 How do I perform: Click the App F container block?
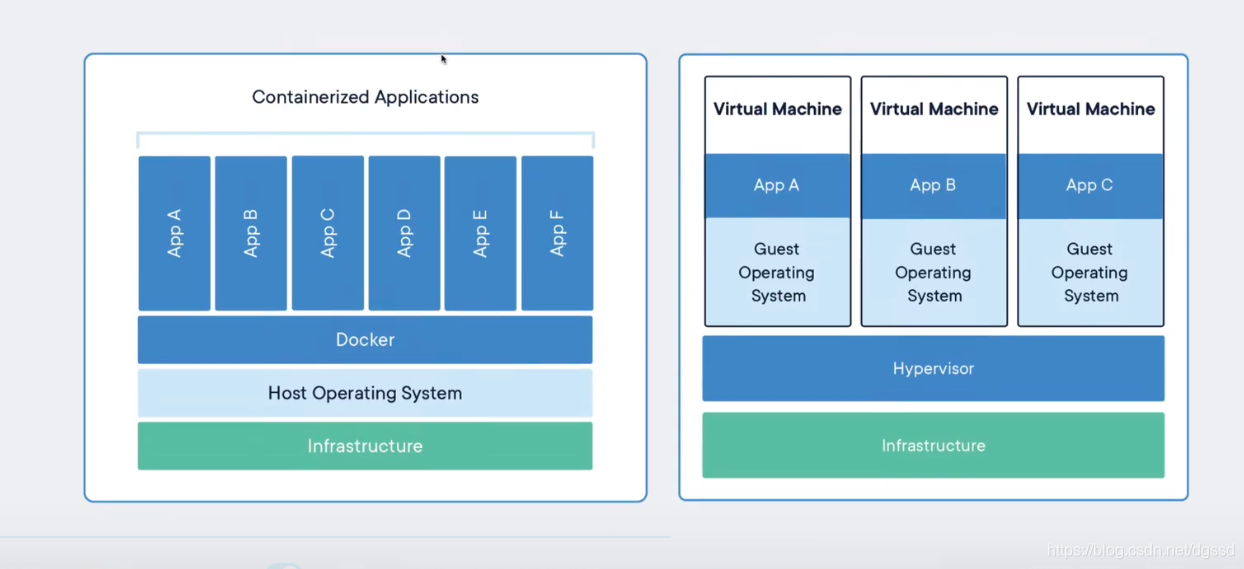[557, 233]
